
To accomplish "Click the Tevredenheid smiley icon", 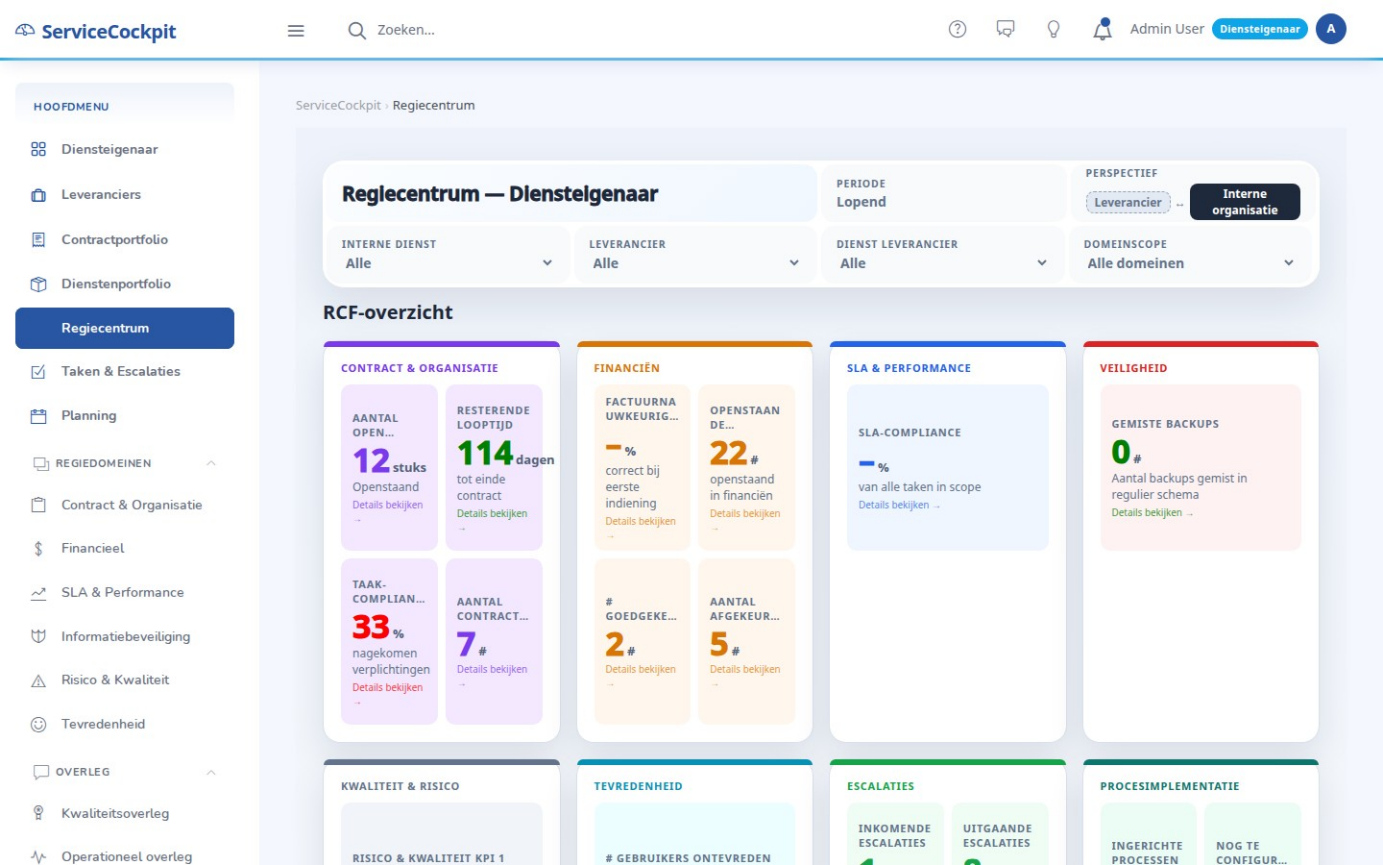I will coord(39,724).
